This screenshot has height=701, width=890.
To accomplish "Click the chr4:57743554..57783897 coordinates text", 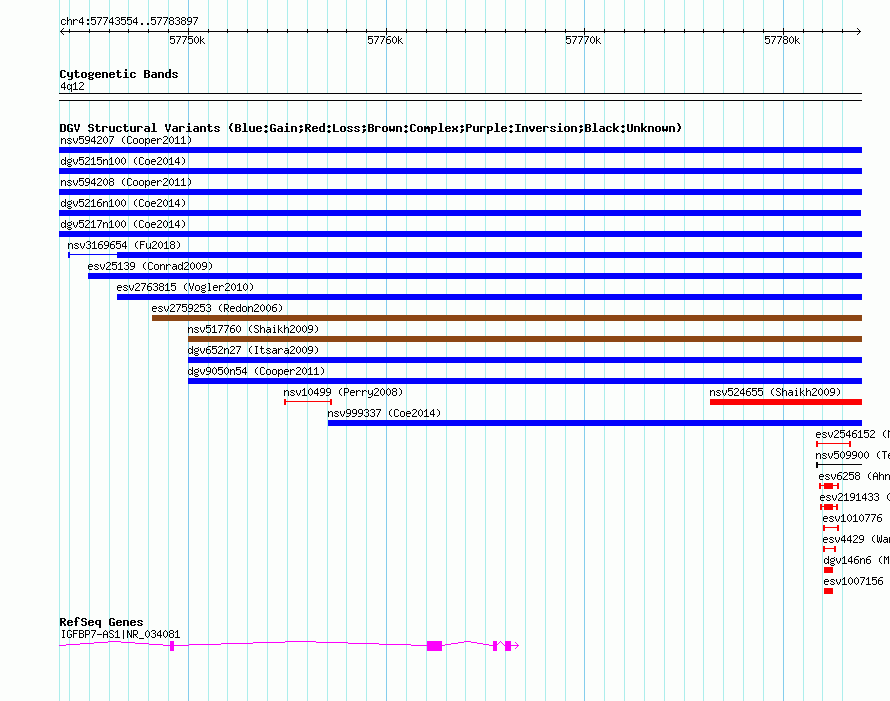I will click(129, 21).
